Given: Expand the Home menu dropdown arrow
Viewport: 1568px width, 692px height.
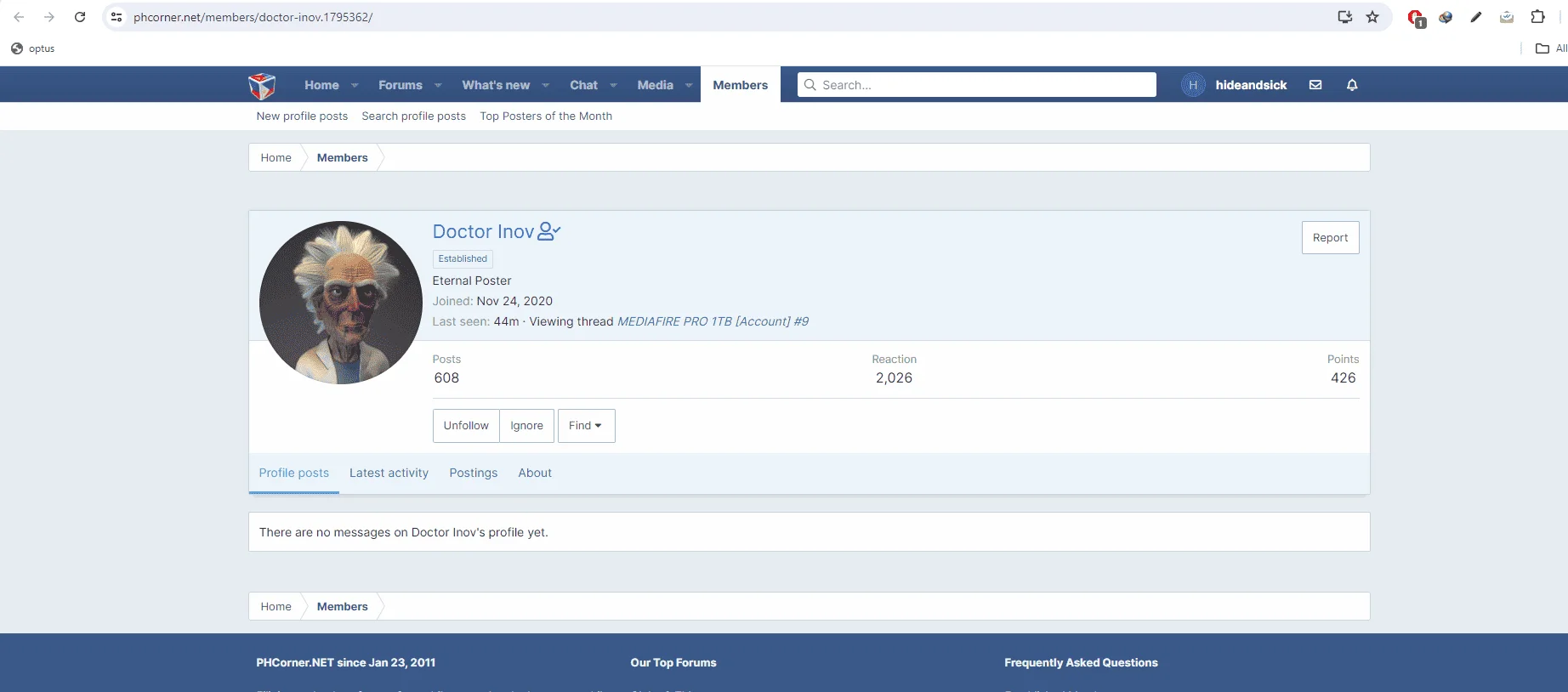Looking at the screenshot, I should [355, 85].
